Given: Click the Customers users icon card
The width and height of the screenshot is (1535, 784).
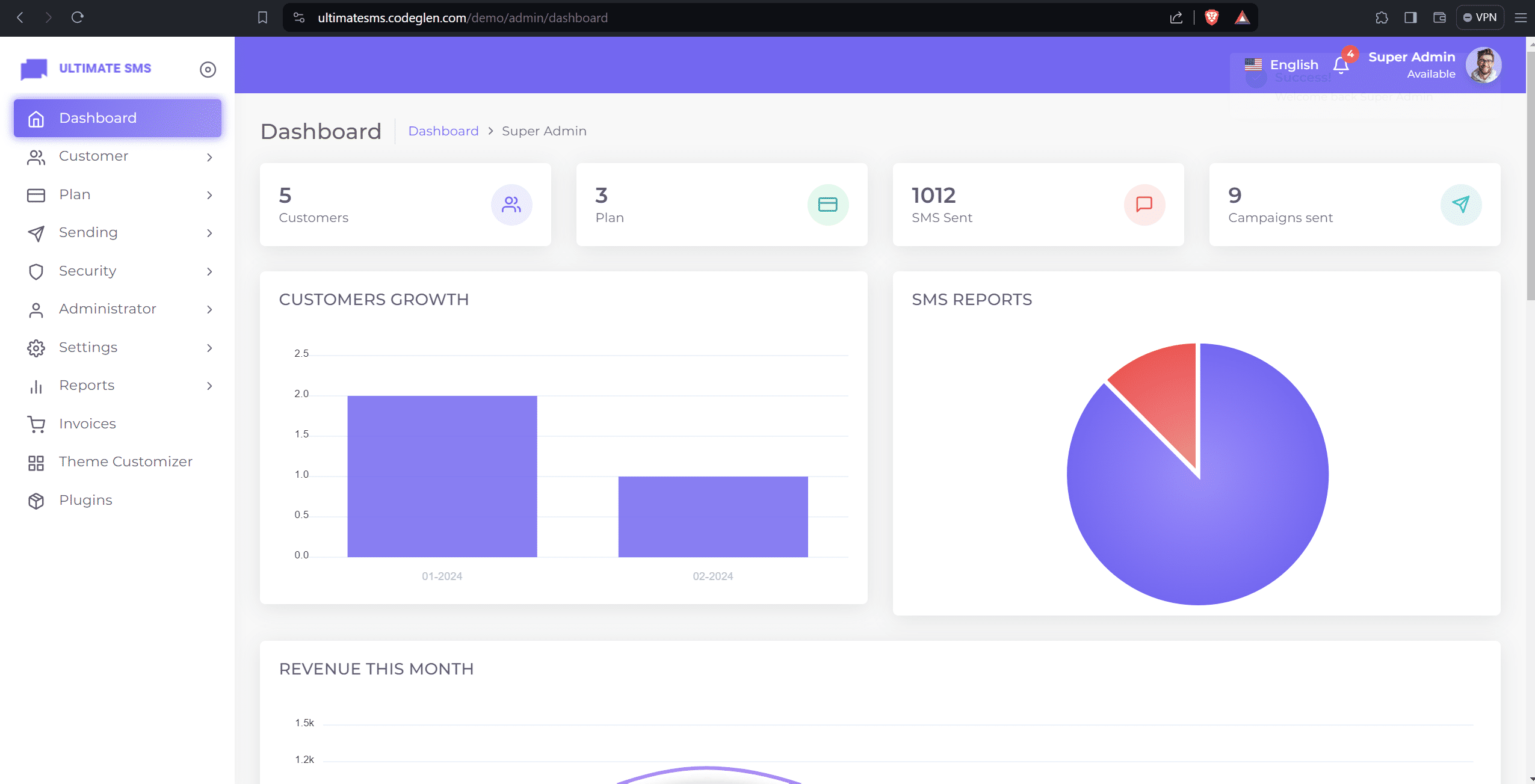Looking at the screenshot, I should point(511,205).
